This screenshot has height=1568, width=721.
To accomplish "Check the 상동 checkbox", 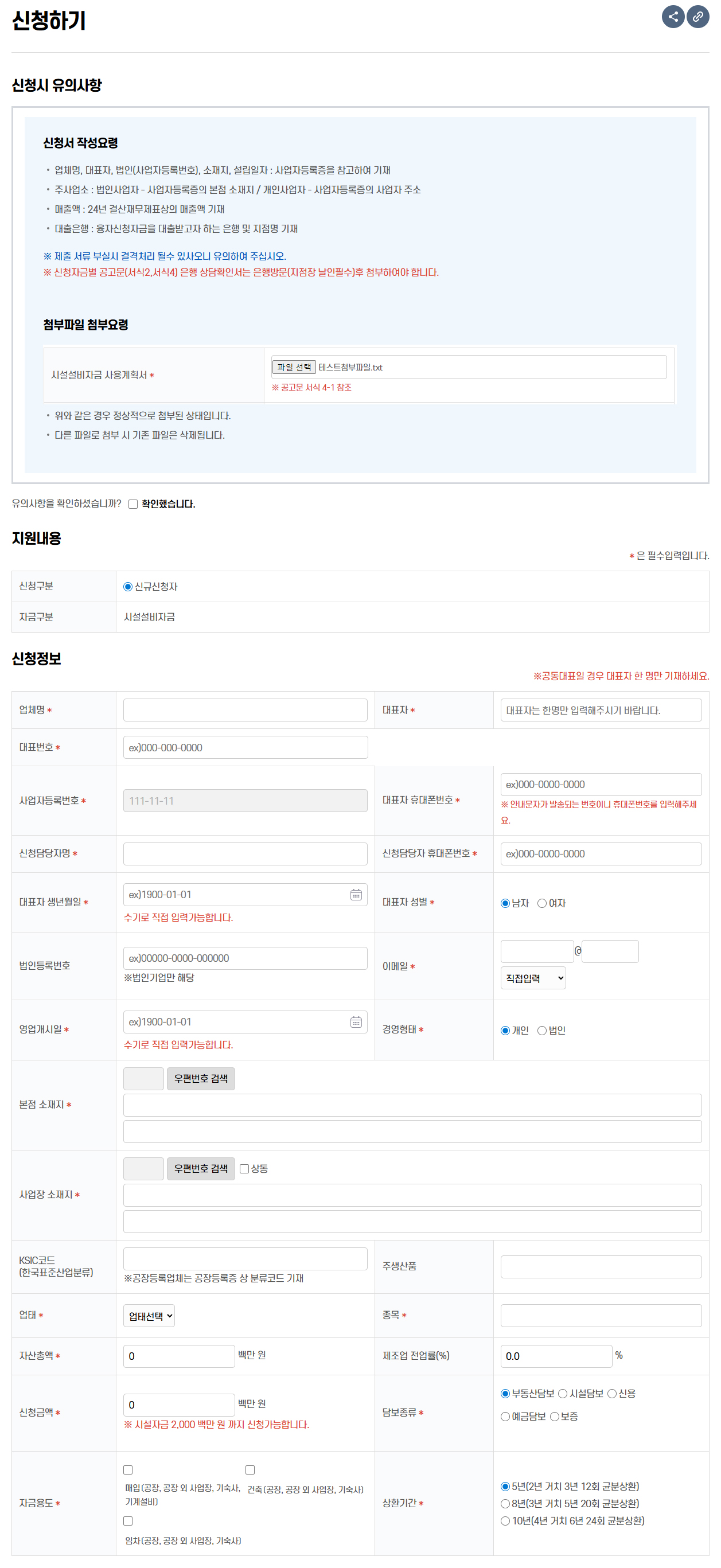I will [244, 1169].
